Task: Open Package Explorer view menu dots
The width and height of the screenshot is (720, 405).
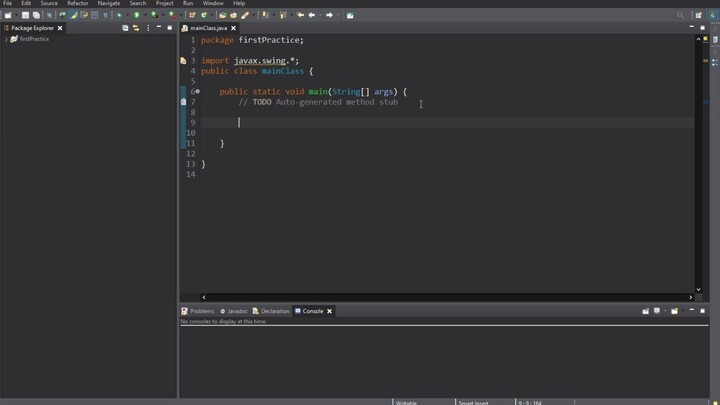Action: click(x=148, y=28)
